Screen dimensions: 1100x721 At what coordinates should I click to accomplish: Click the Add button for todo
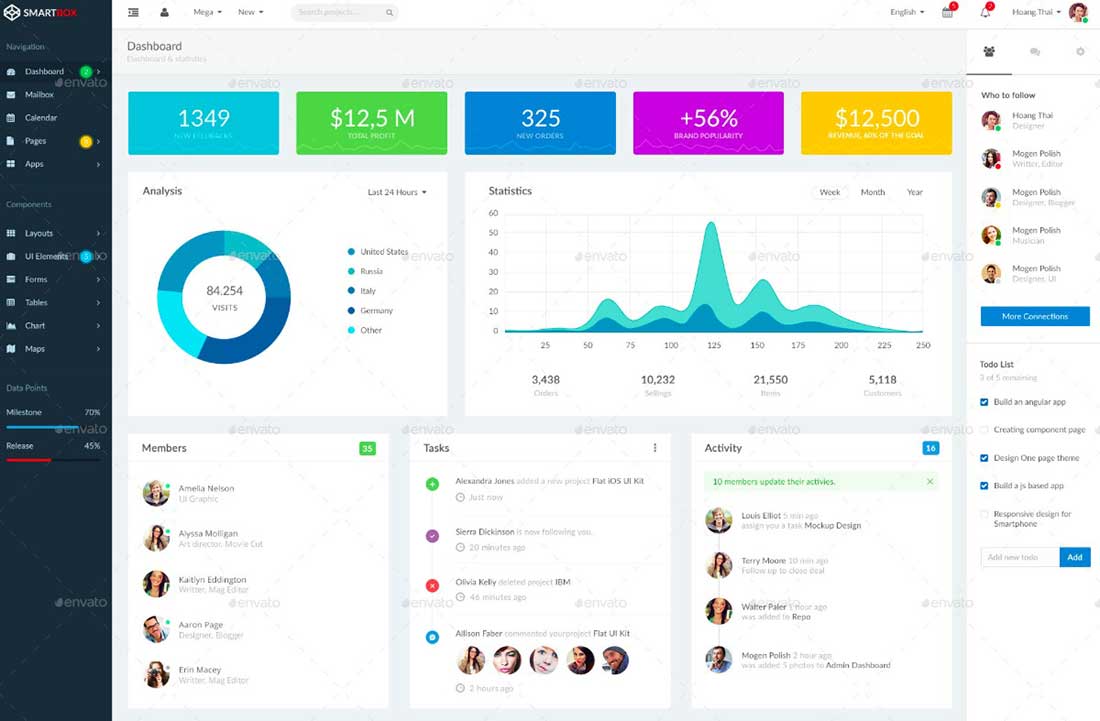tap(1075, 557)
